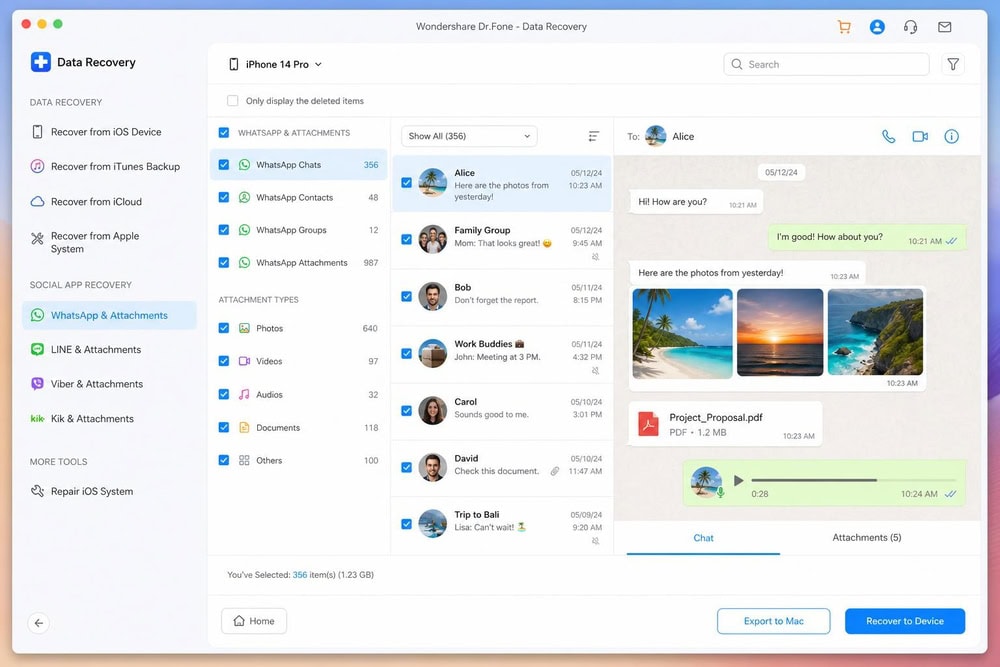1000x667 pixels.
Task: Click the filter funnel icon
Action: (x=953, y=64)
